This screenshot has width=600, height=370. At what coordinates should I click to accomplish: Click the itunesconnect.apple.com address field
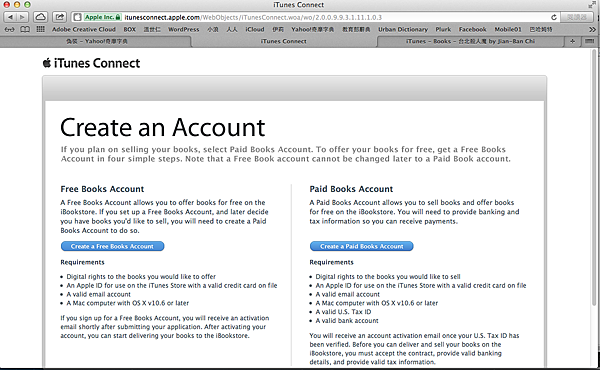[x=314, y=17]
